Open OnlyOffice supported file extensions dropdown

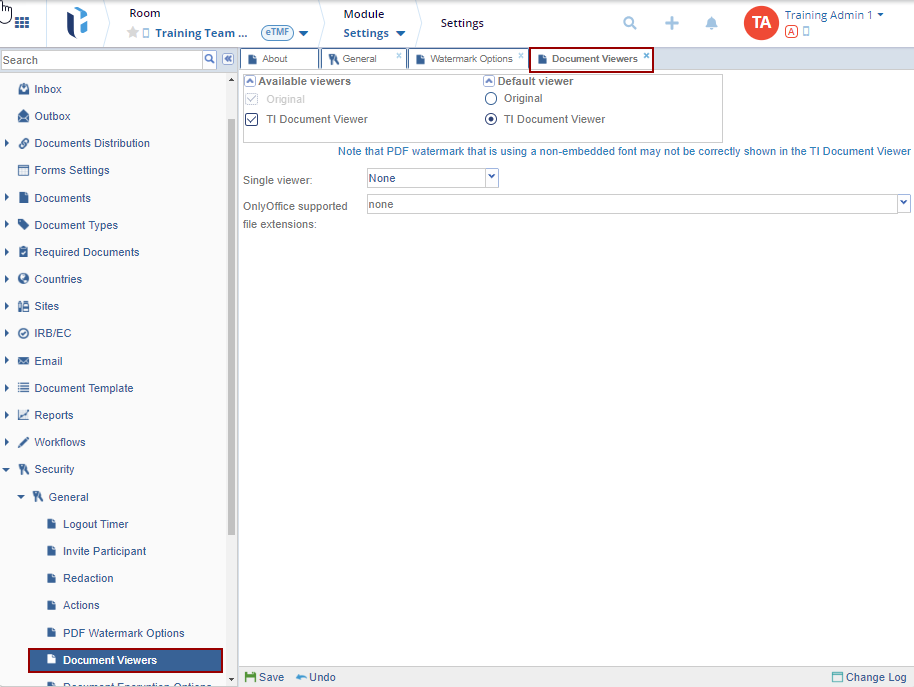coord(903,204)
